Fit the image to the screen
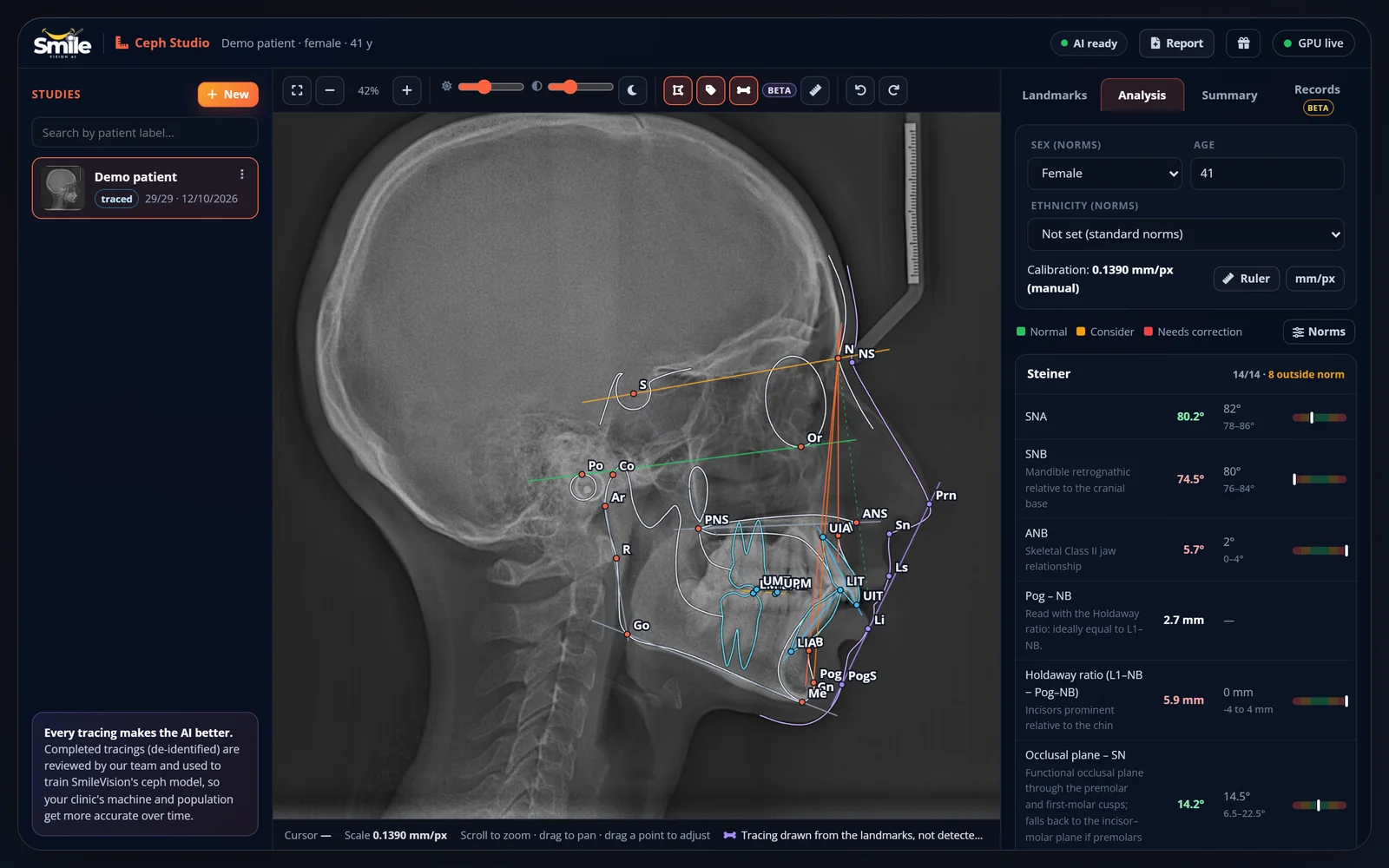The image size is (1389, 868). (297, 90)
